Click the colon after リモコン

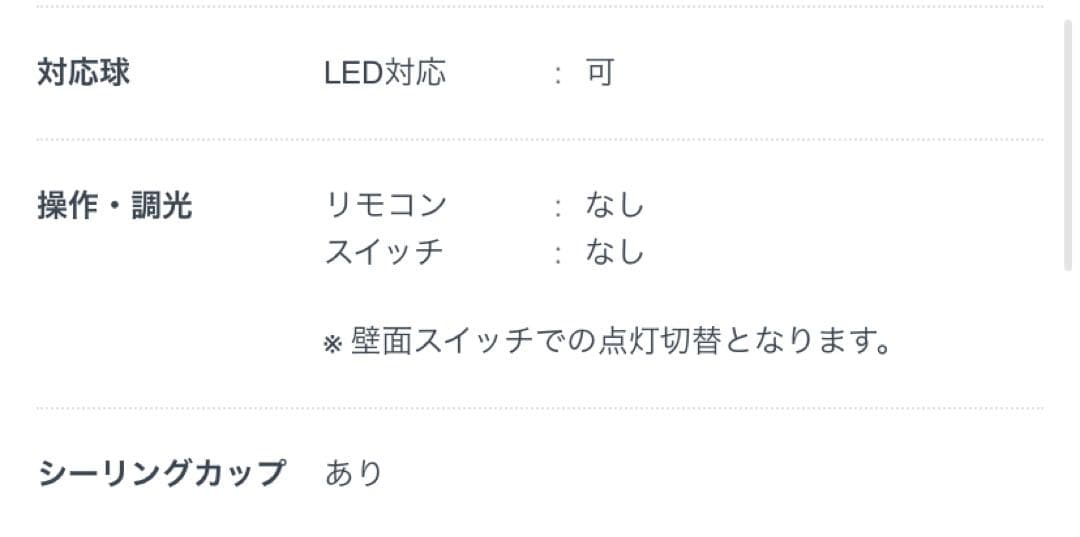558,208
